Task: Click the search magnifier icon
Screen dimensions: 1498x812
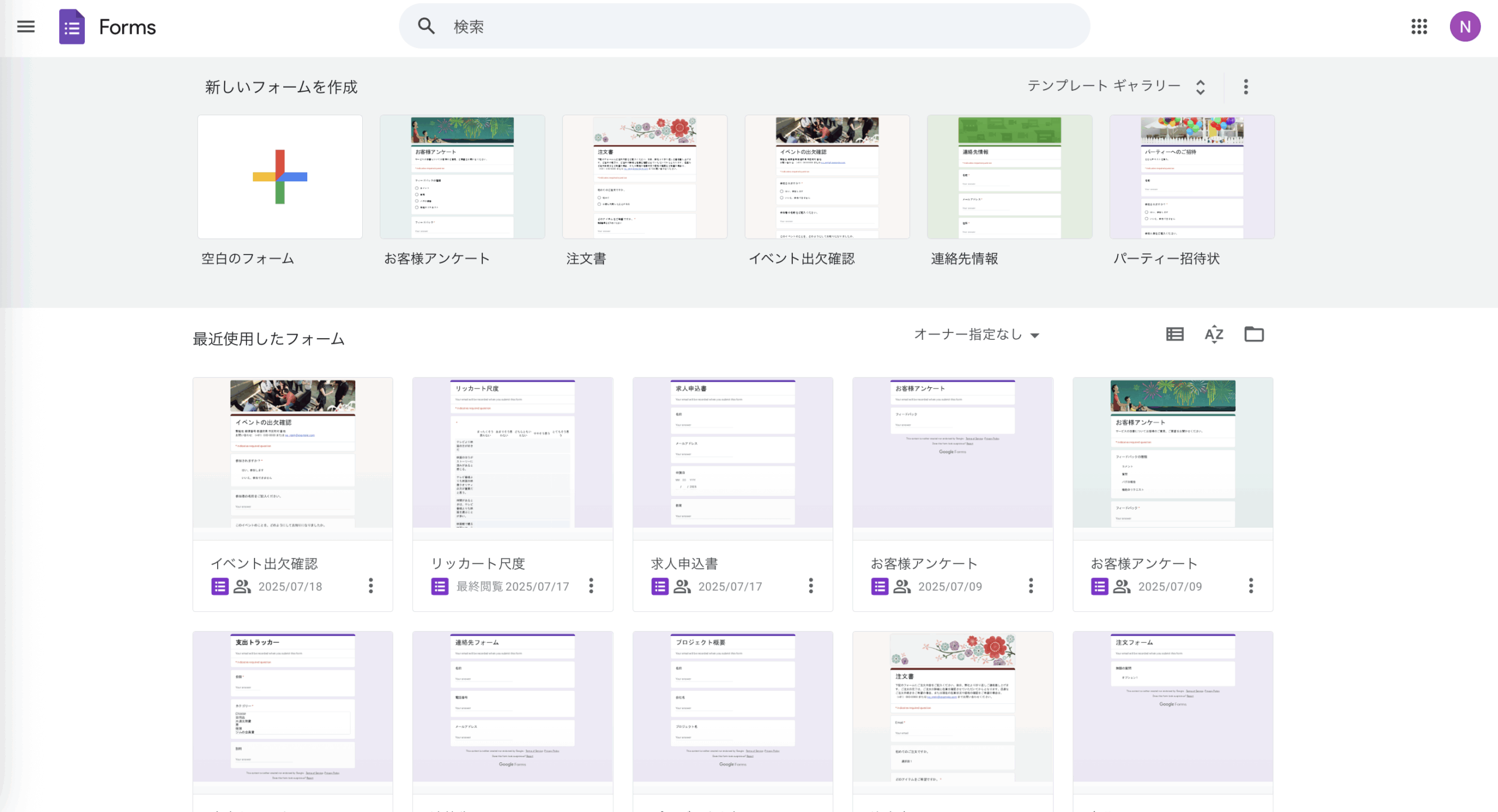Action: coord(427,26)
